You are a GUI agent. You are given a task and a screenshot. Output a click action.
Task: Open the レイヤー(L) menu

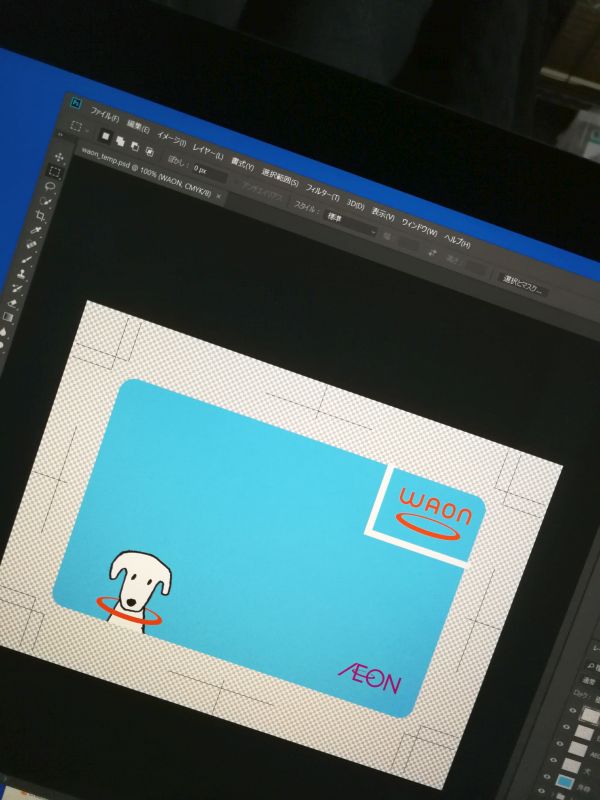click(208, 152)
